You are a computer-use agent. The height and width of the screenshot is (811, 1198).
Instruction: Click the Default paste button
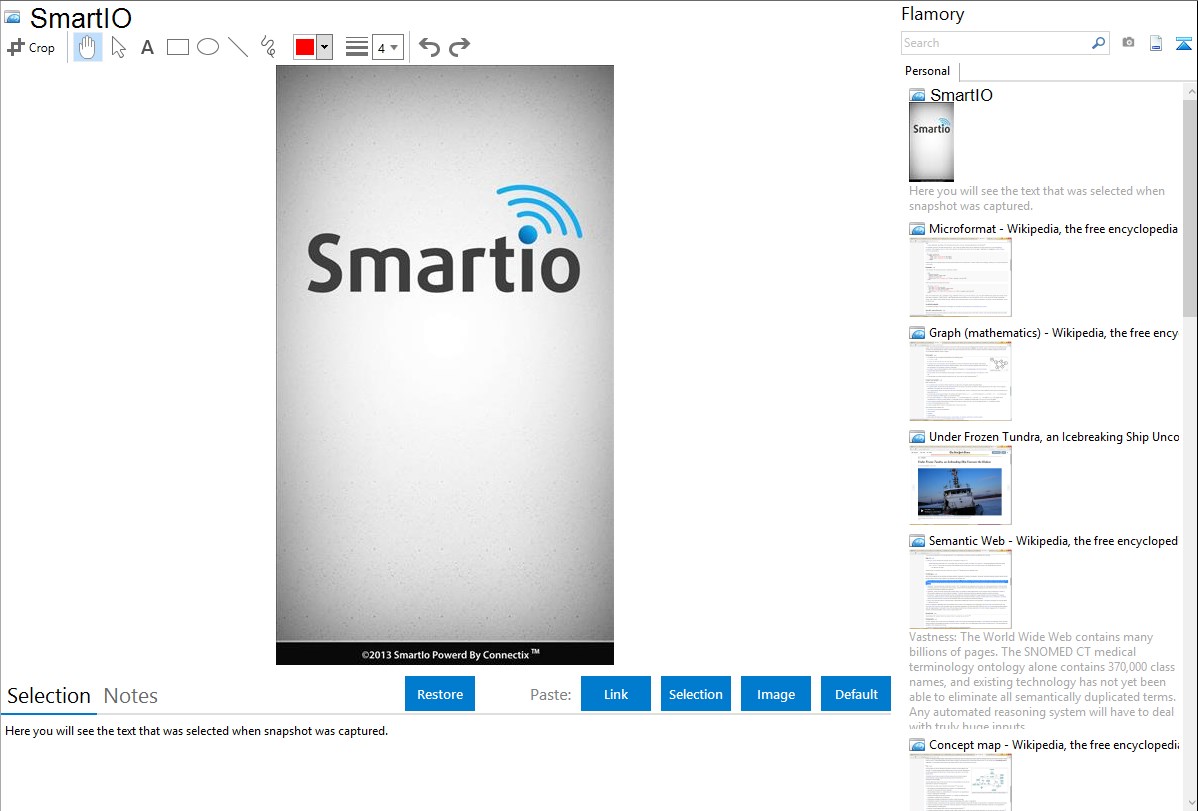[x=856, y=694]
